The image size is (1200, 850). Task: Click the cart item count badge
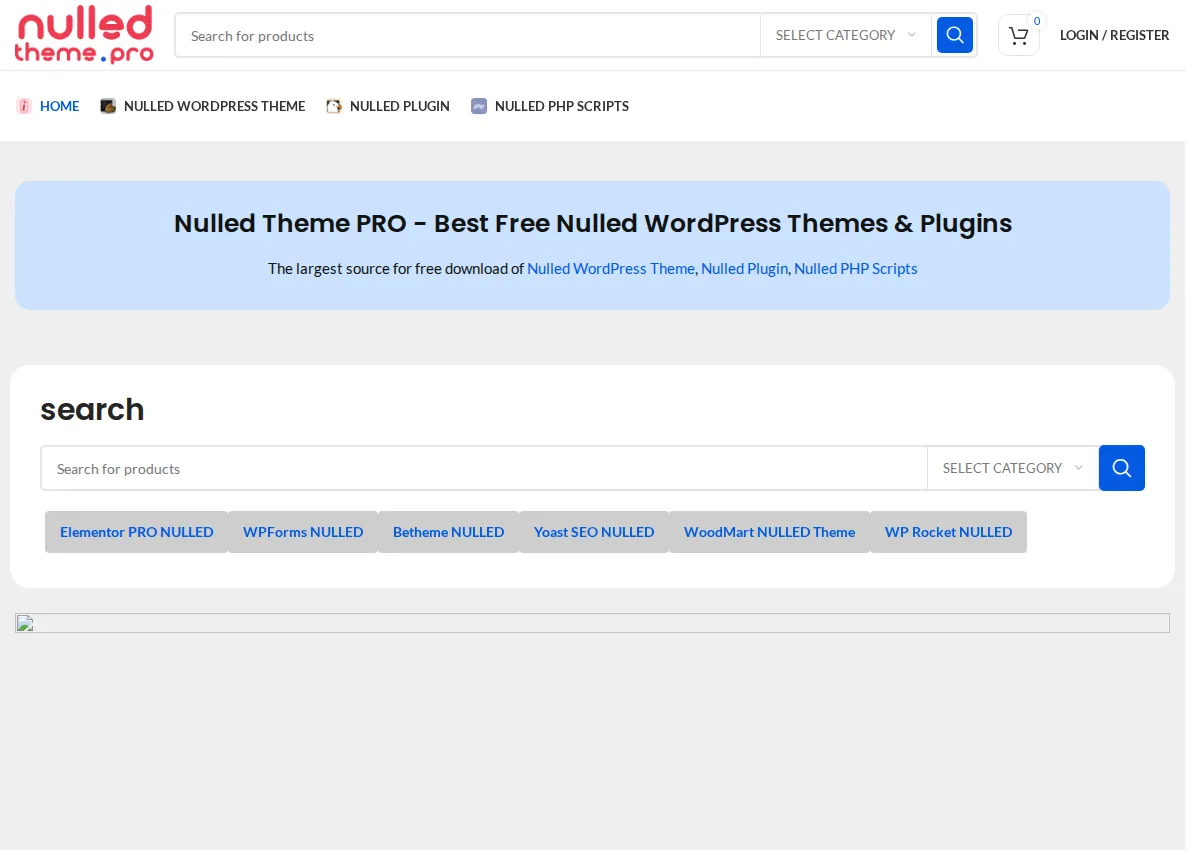coord(1037,21)
